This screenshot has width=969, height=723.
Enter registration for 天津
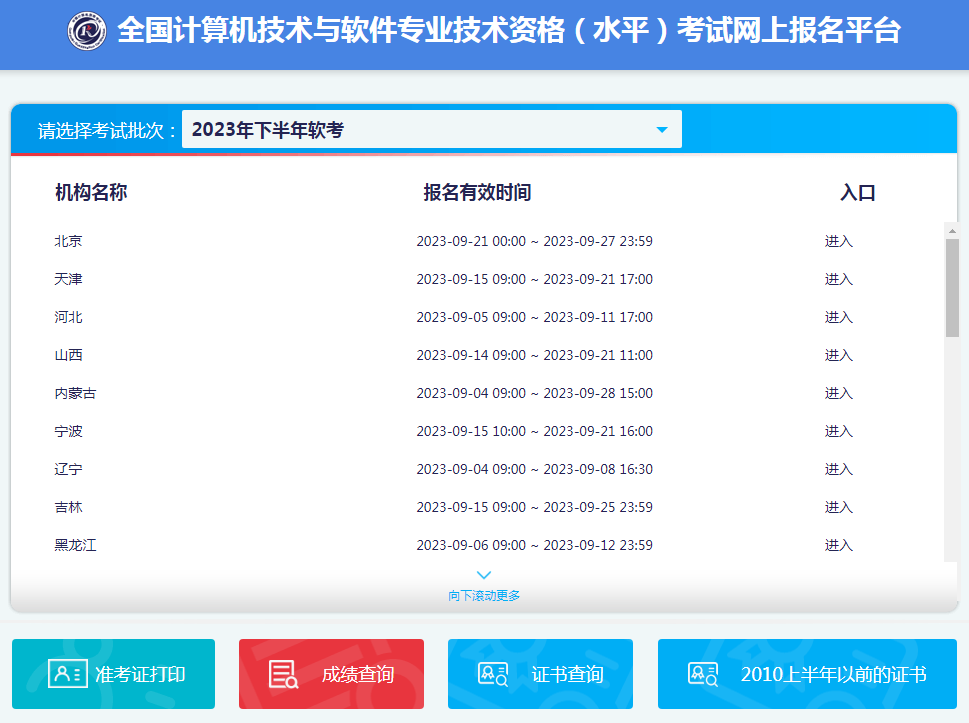838,279
